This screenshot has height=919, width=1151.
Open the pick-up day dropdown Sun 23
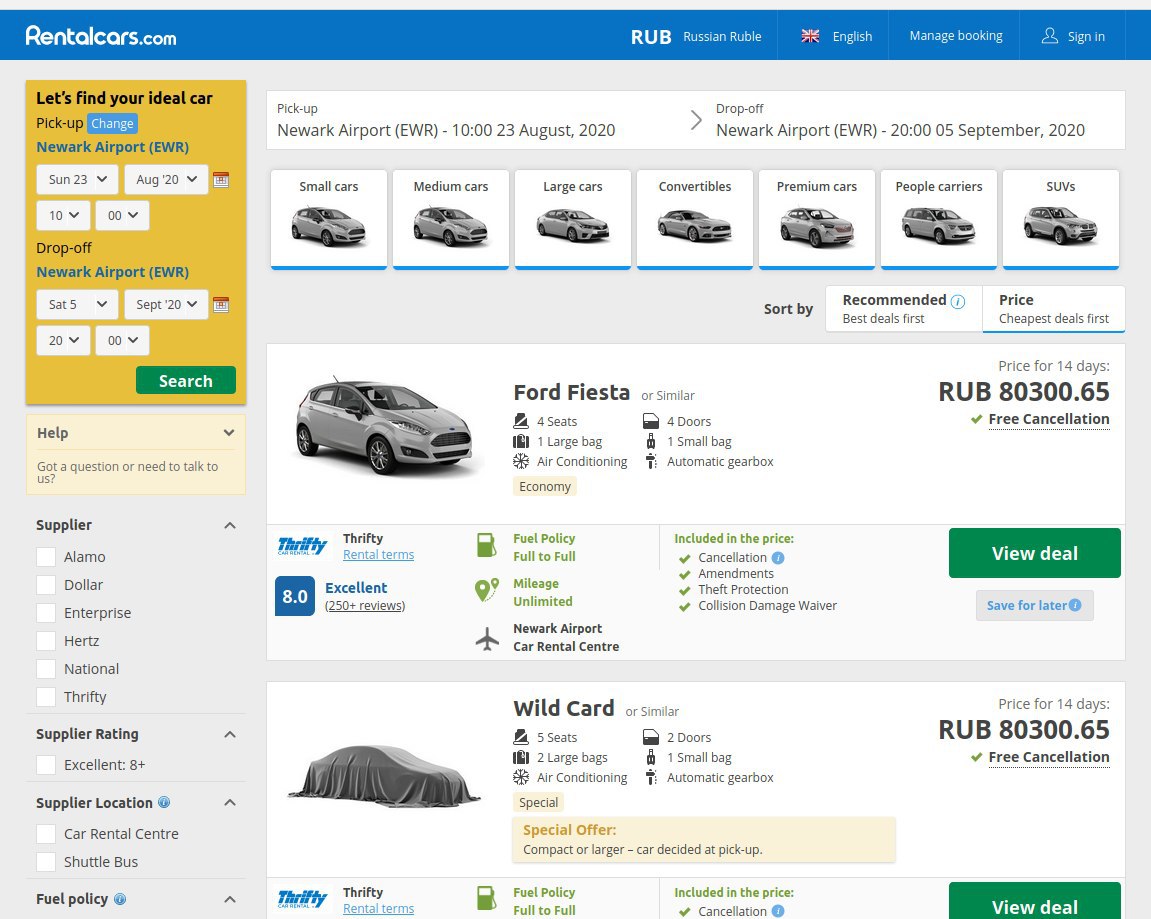tap(77, 179)
